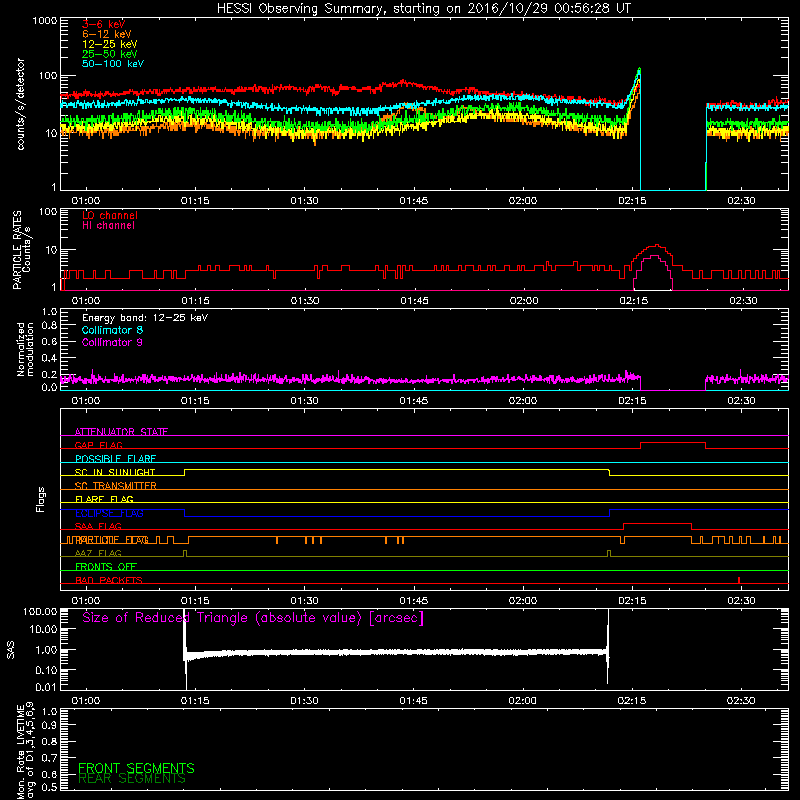The width and height of the screenshot is (800, 800).
Task: Click the raised SAA FLAG segment
Action: coord(657,523)
